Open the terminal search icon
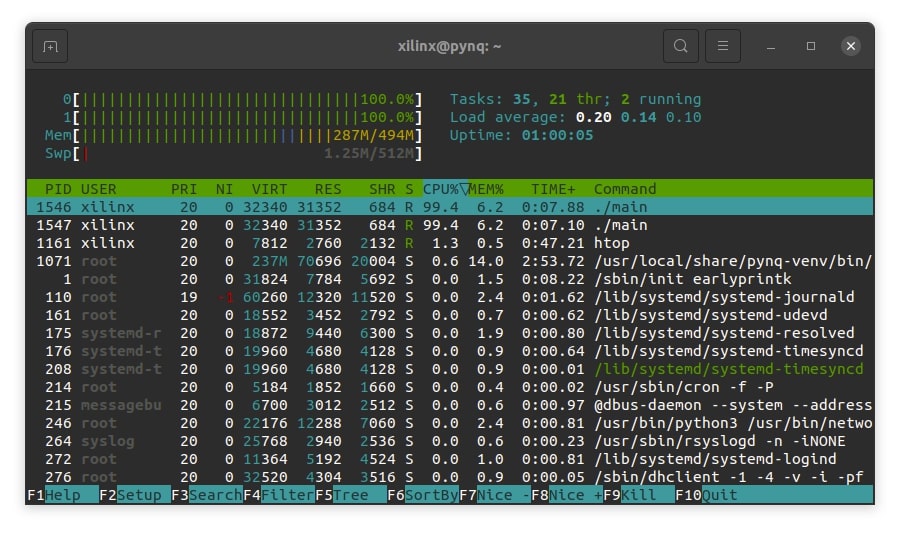 (681, 46)
